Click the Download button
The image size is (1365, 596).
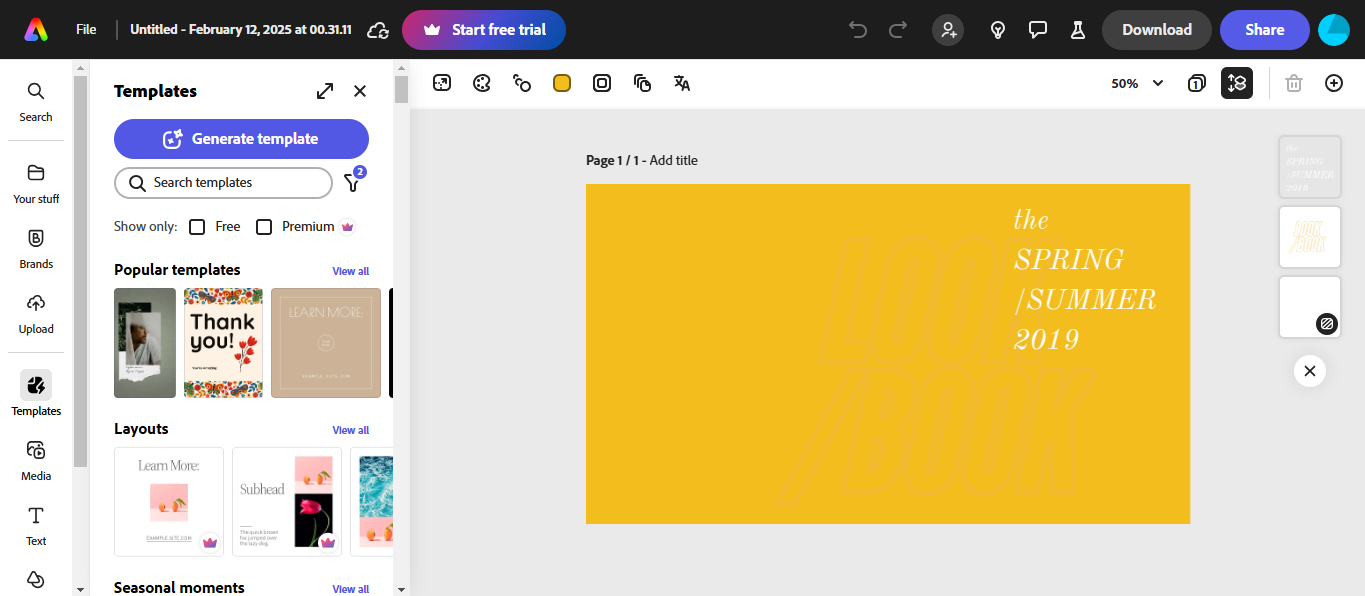[x=1157, y=30]
